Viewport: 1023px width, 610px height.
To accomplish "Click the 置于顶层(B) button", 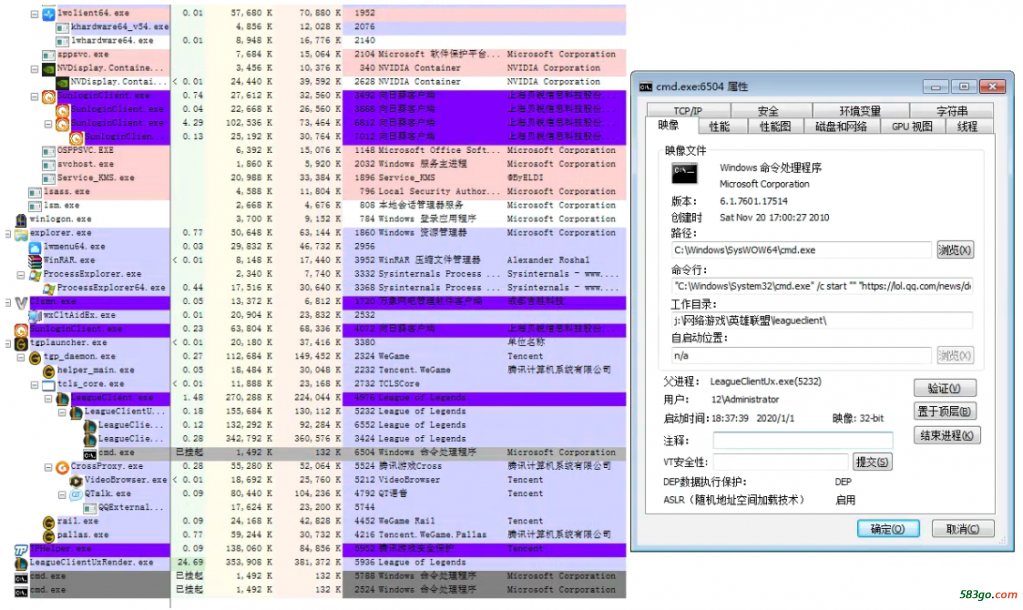I will pos(945,411).
